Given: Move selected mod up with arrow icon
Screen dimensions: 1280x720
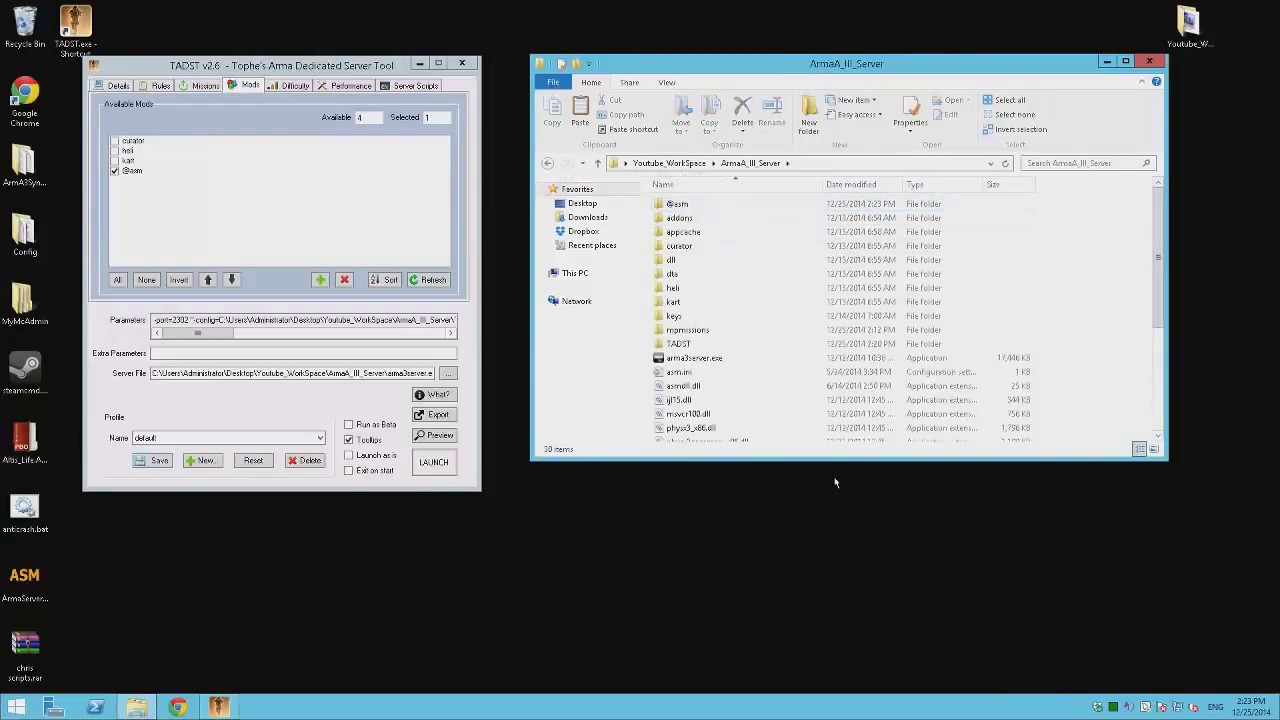Looking at the screenshot, I should [x=208, y=280].
